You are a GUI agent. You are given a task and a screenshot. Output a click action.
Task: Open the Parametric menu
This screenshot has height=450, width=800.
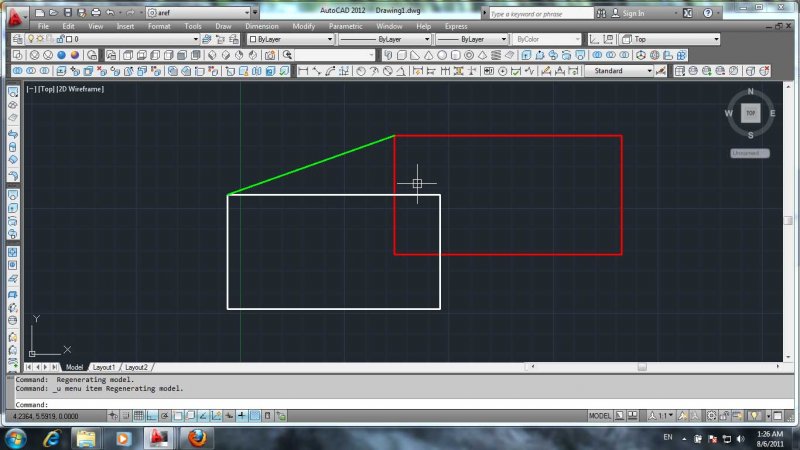point(345,26)
